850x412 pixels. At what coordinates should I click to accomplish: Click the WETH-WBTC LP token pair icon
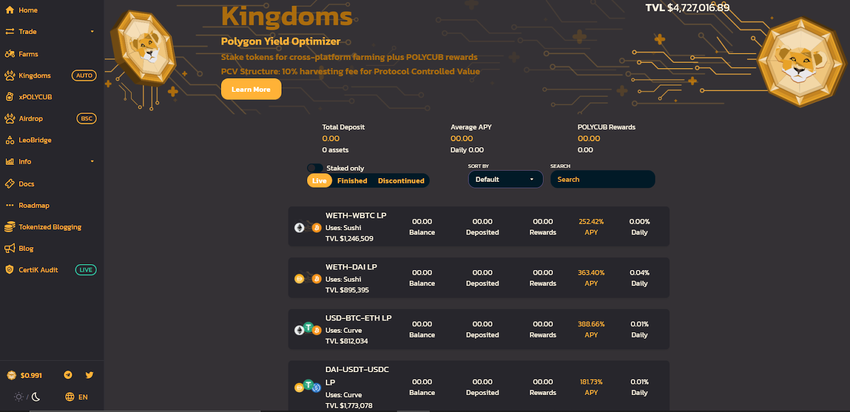[307, 227]
